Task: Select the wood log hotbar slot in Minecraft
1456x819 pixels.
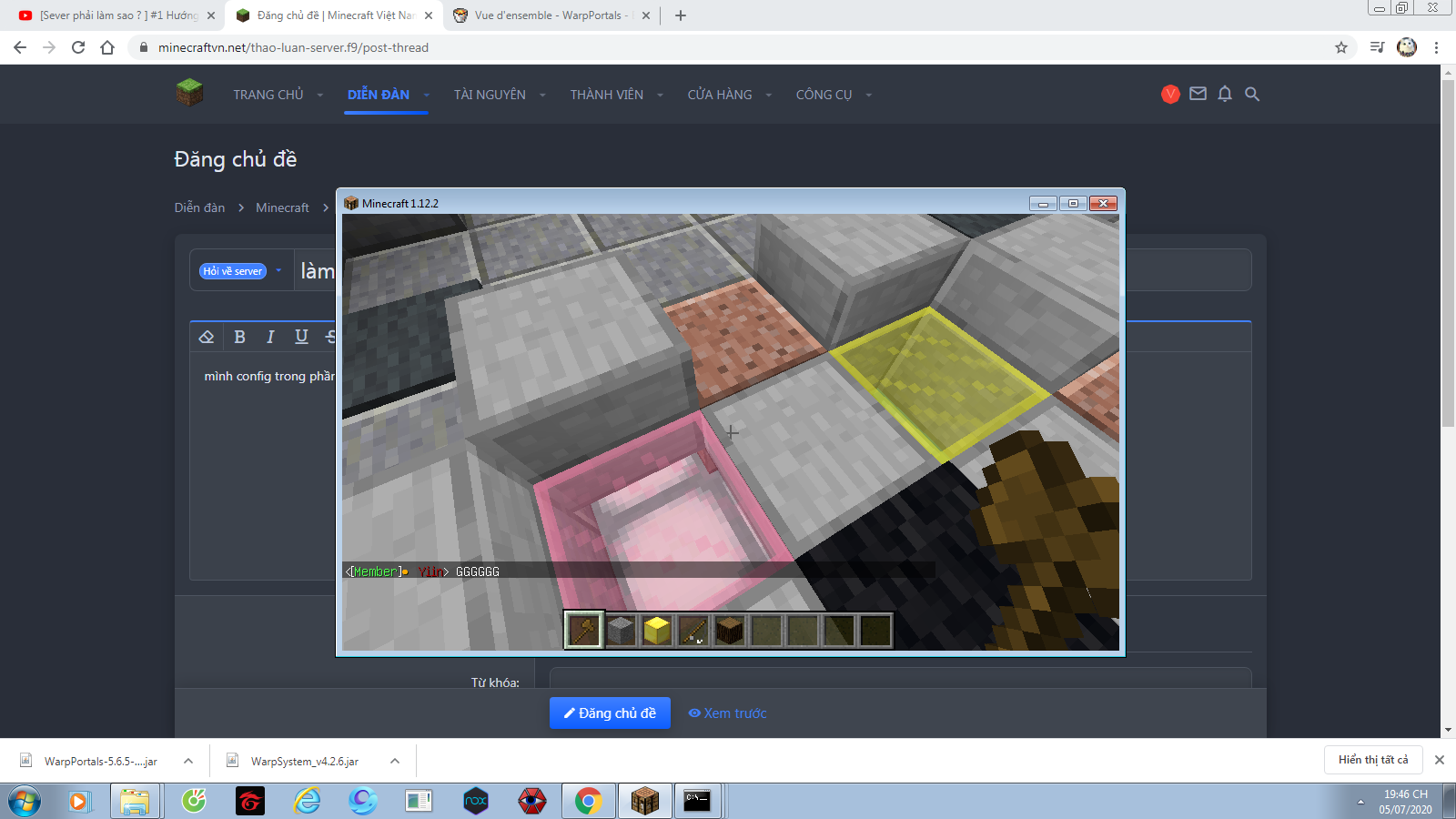Action: coord(730,630)
